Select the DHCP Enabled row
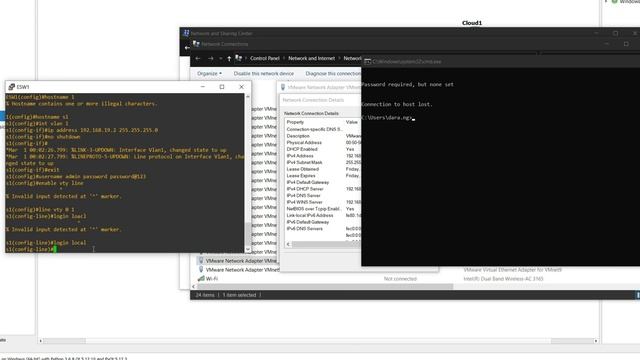640x360 pixels. [x=323, y=149]
